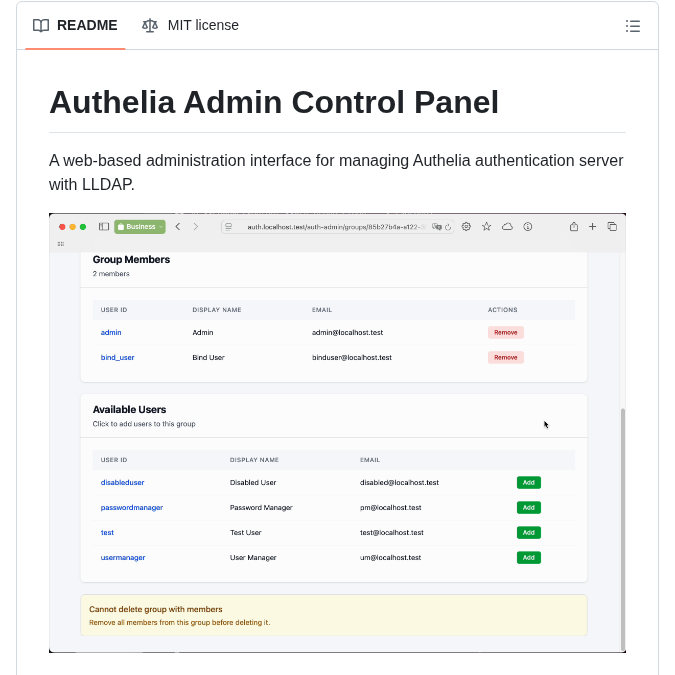This screenshot has height=675, width=675.
Task: Click the Disabled User display name
Action: coord(253,483)
